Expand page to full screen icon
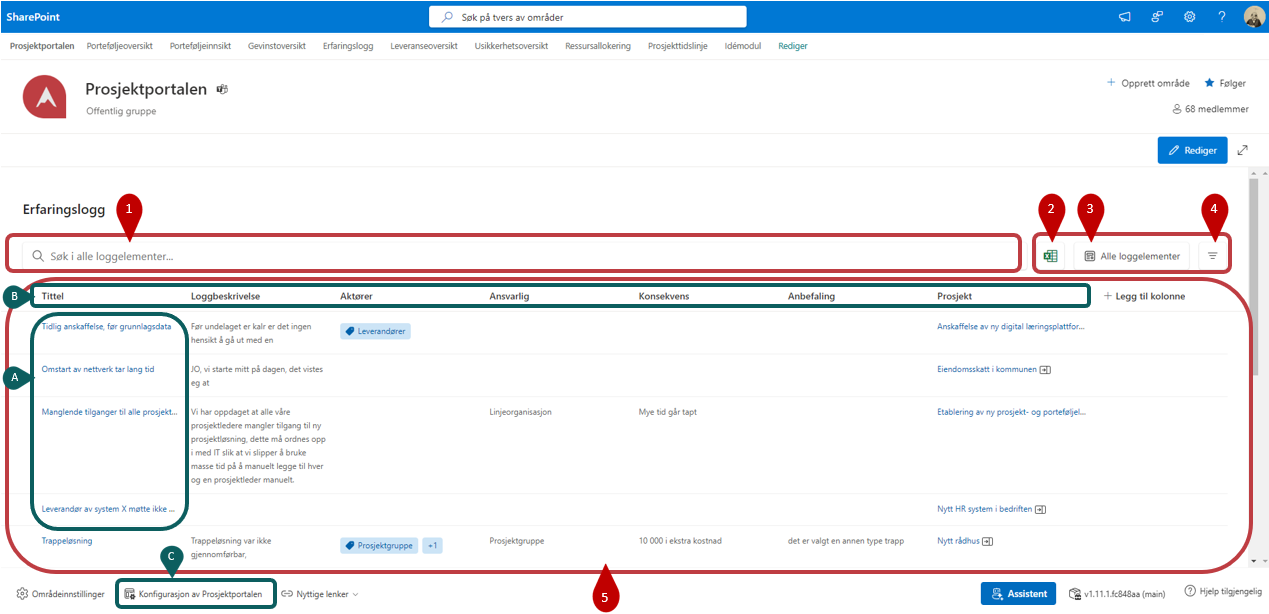Viewport: 1269px width, 614px height. coord(1242,150)
